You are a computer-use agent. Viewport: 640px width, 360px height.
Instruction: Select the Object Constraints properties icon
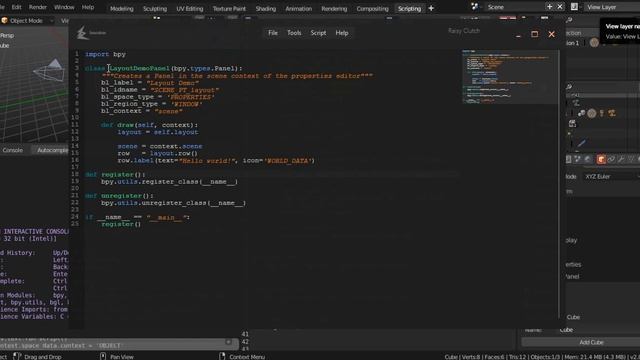611,159
